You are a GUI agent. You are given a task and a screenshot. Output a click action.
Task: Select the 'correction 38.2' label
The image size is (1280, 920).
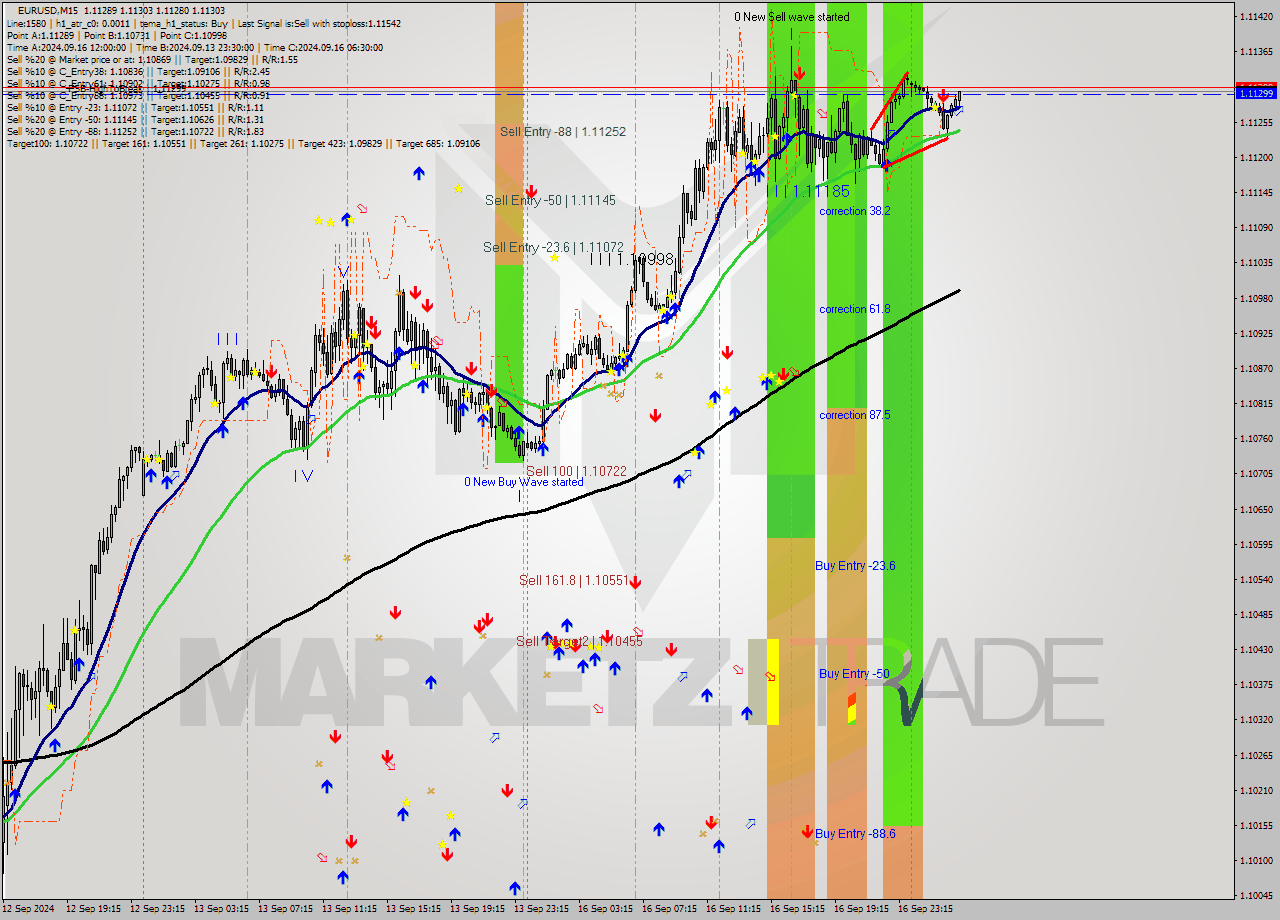click(854, 211)
